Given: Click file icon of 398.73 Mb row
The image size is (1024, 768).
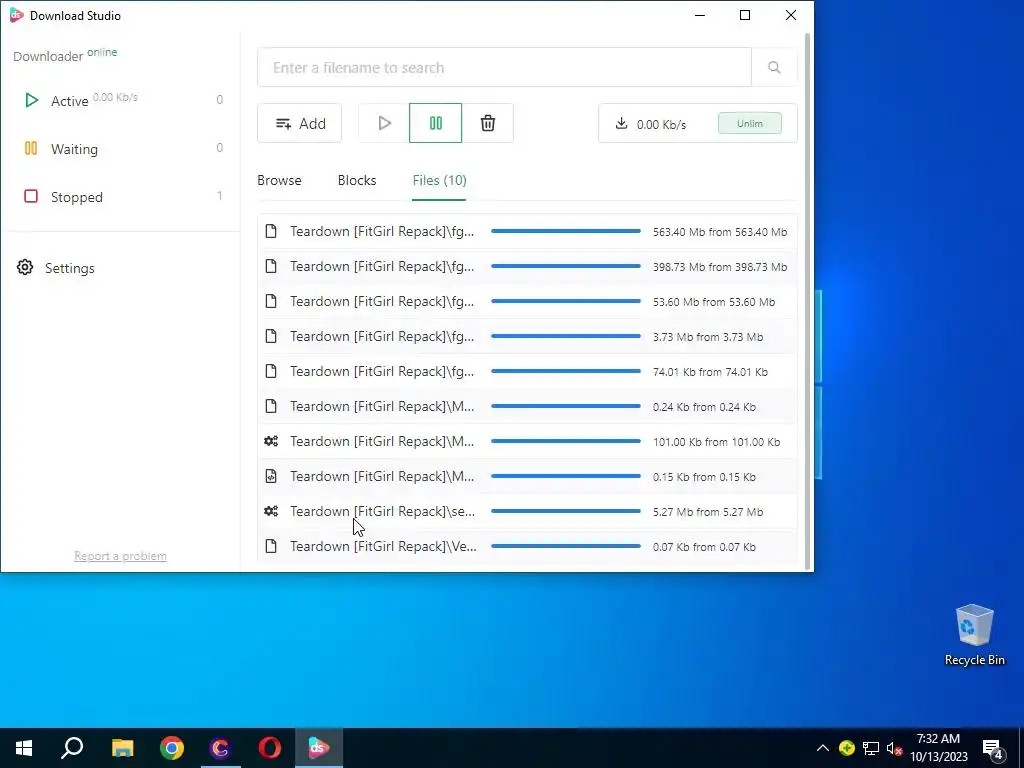Looking at the screenshot, I should (x=271, y=266).
